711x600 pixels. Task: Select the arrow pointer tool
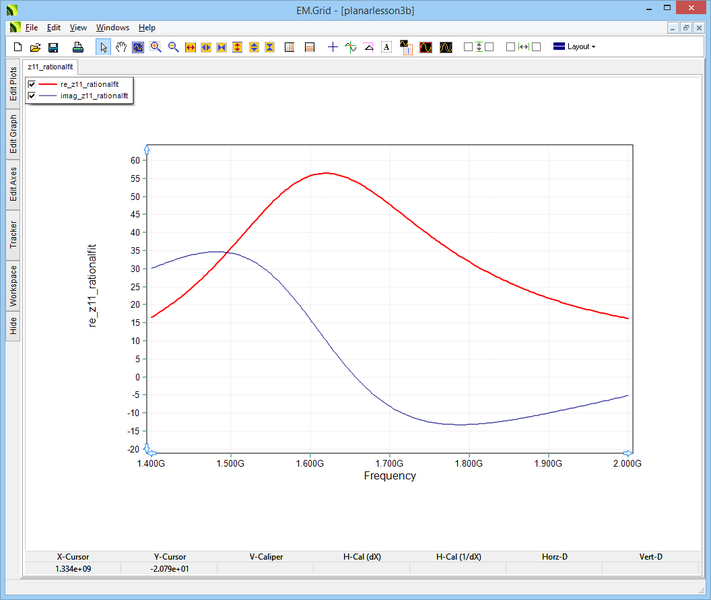[x=104, y=47]
